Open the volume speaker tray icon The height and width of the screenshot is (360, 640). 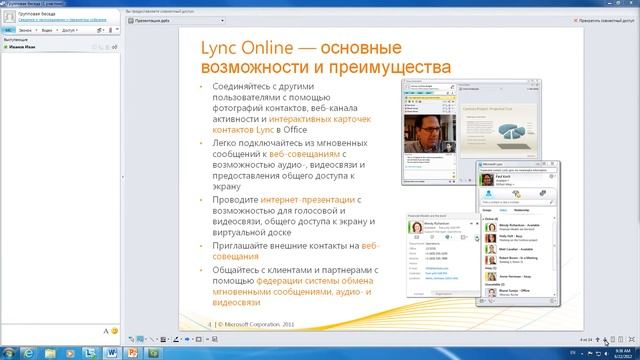(x=606, y=353)
